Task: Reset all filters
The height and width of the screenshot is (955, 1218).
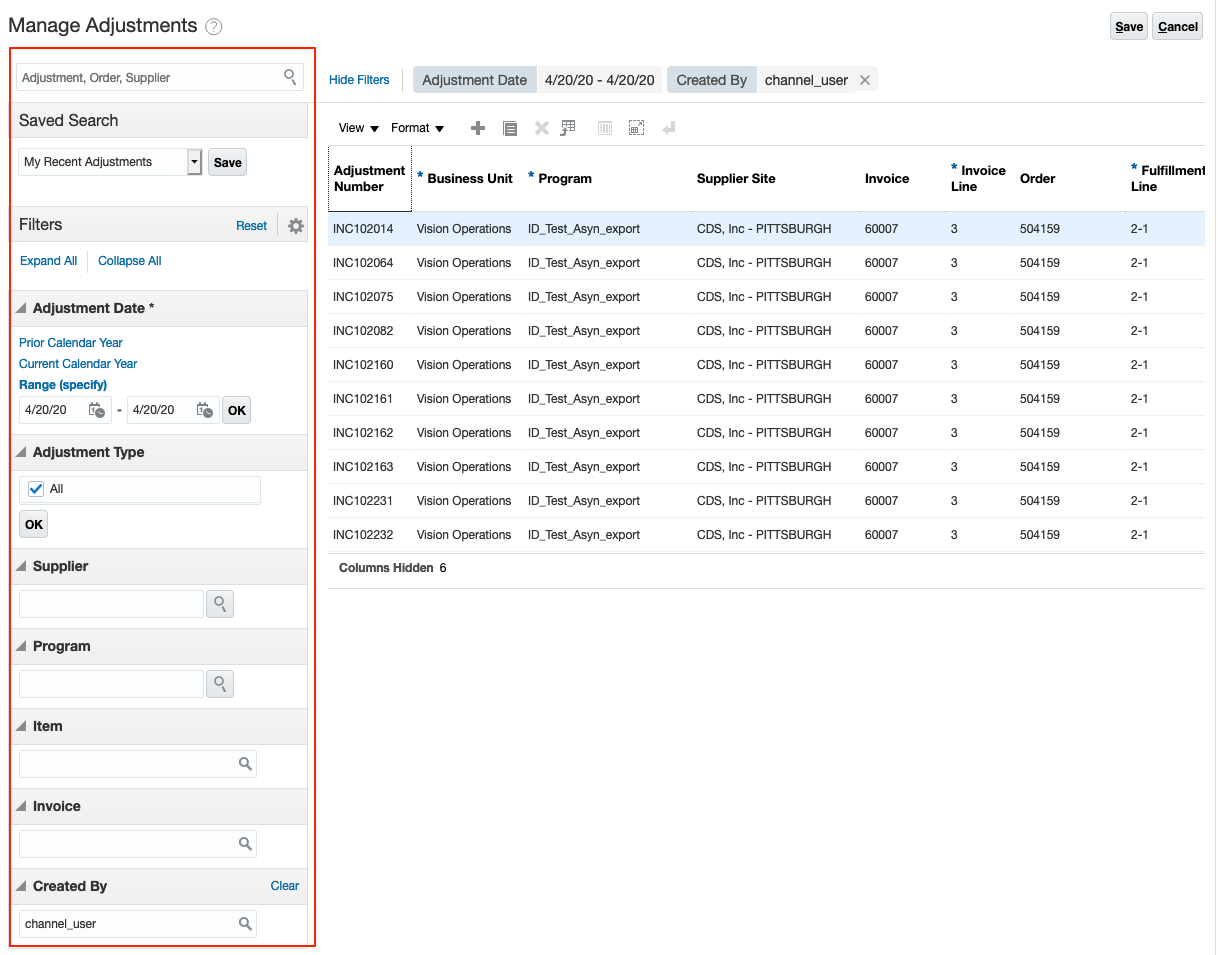Action: tap(251, 226)
